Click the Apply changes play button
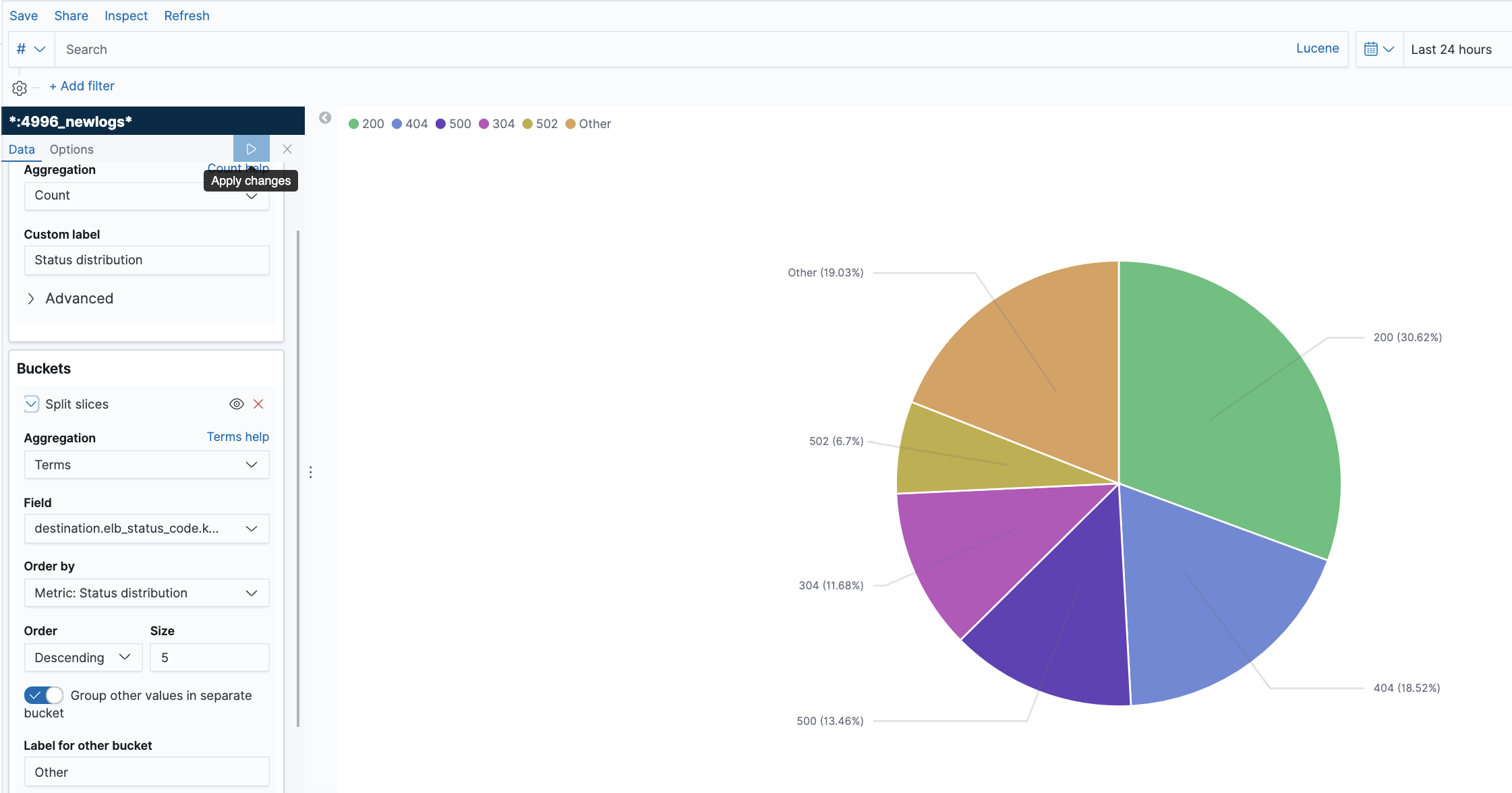 point(251,149)
